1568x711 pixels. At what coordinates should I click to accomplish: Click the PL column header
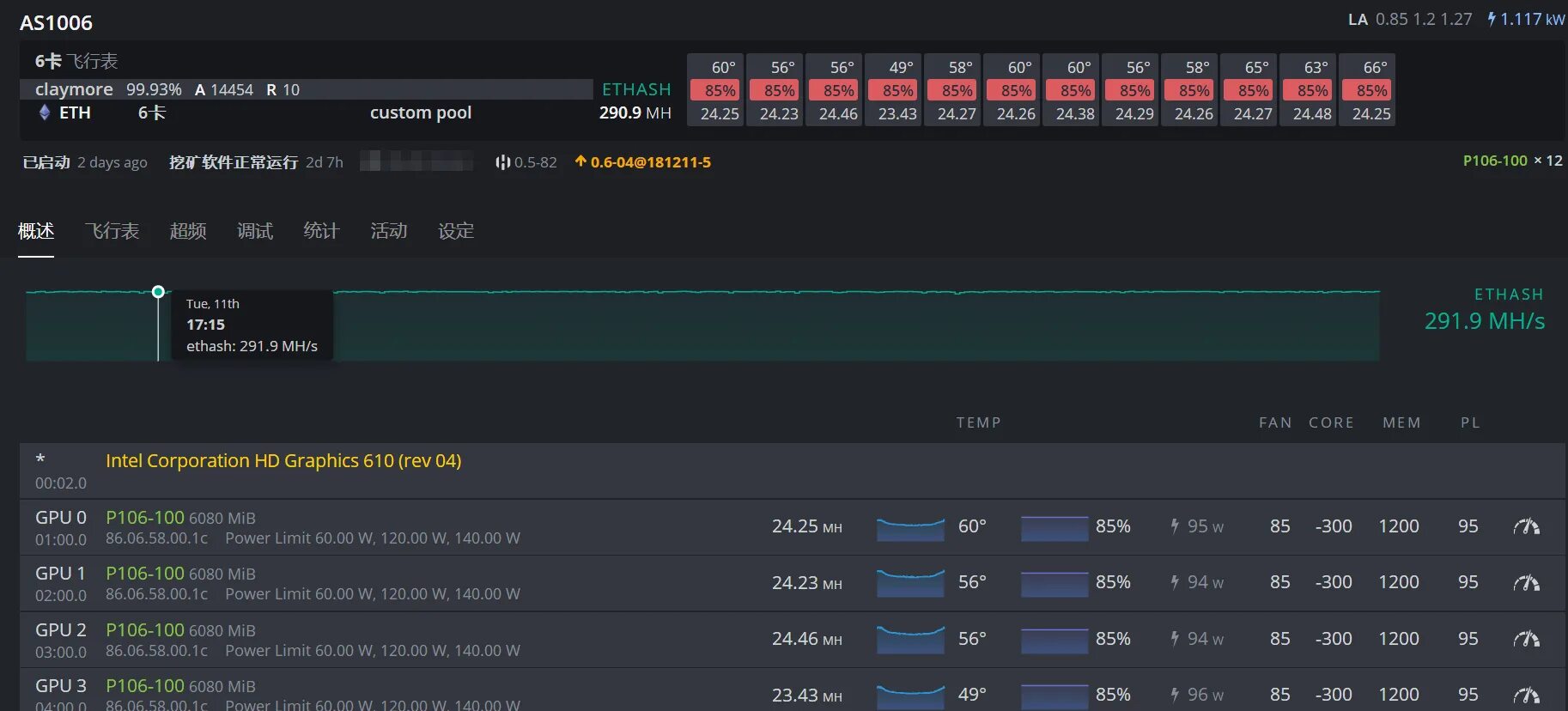tap(1470, 422)
